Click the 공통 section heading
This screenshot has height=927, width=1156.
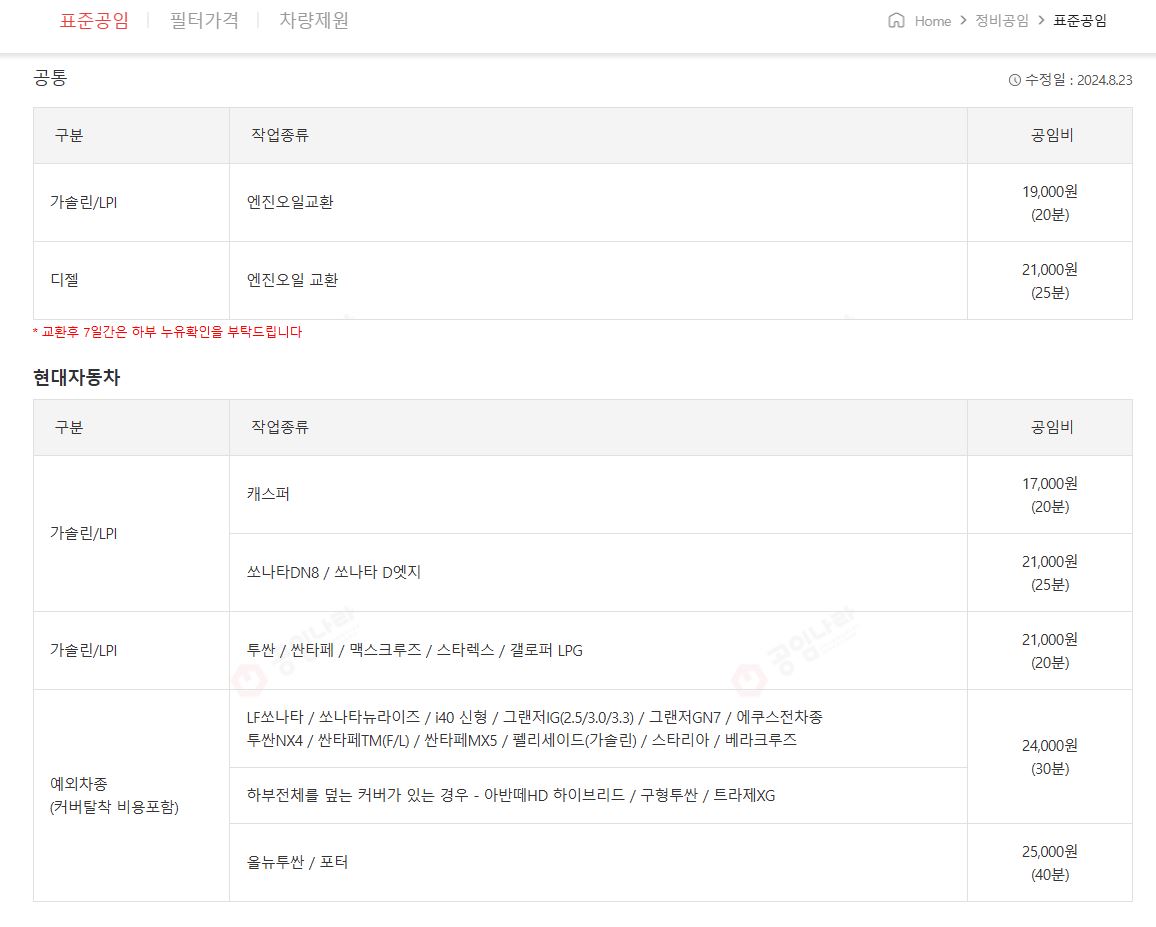point(50,77)
